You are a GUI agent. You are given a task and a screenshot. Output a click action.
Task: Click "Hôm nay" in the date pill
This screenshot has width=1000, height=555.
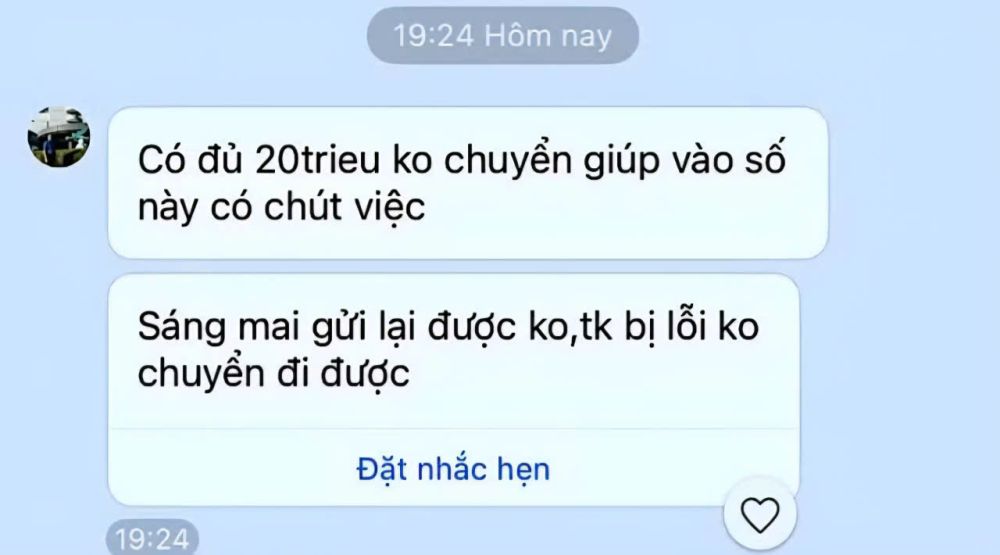548,36
